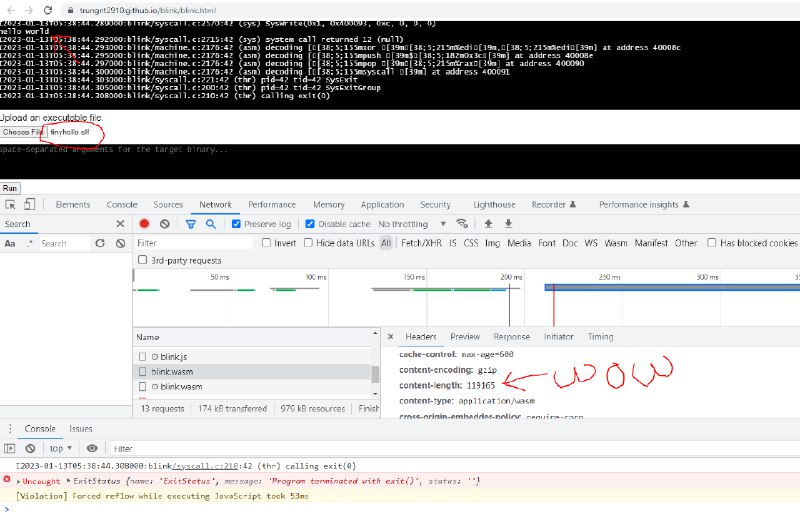Toggle match case Aa in search
The width and height of the screenshot is (800, 521).
(x=10, y=243)
